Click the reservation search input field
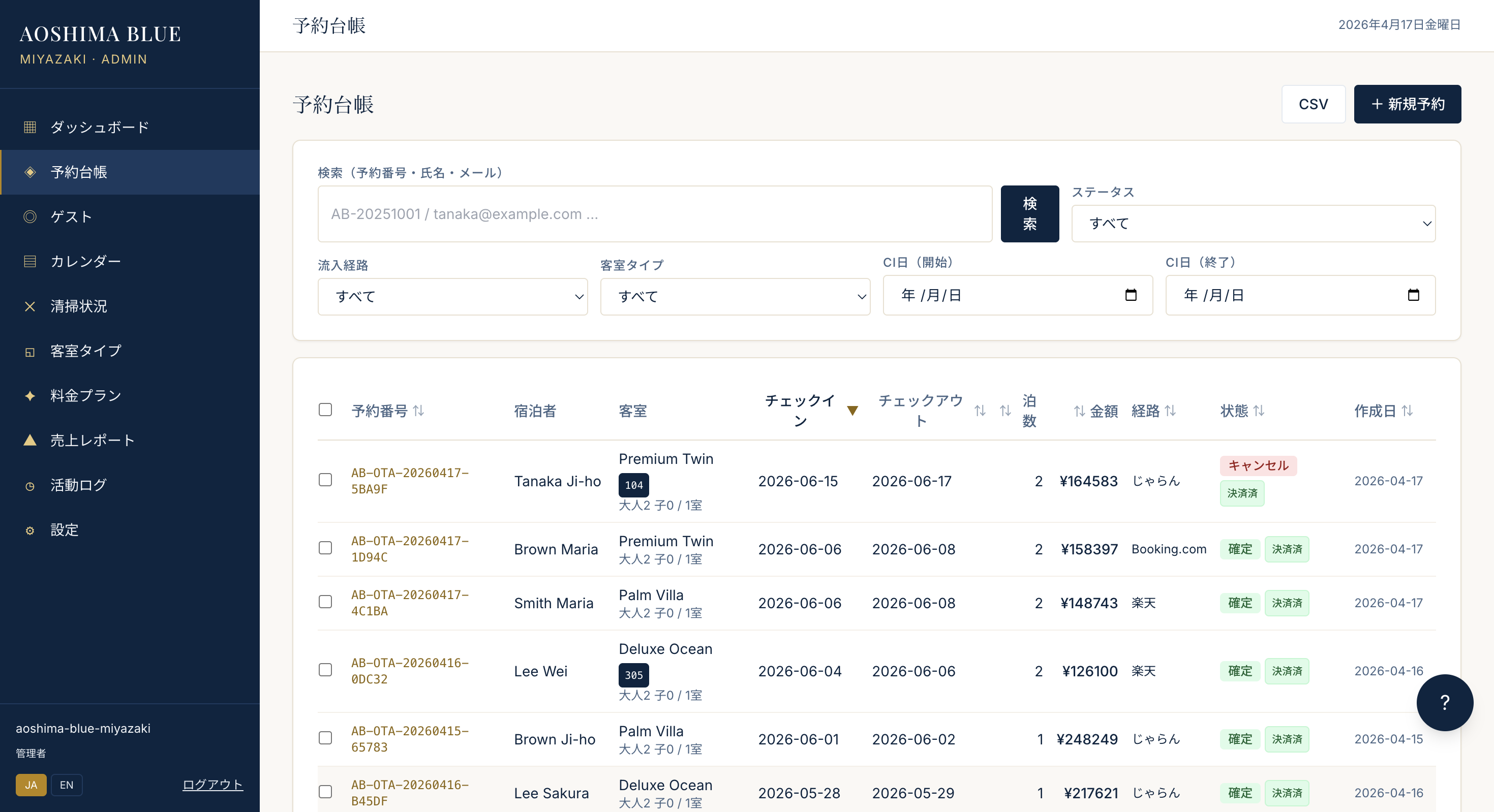The width and height of the screenshot is (1494, 812). click(x=655, y=214)
